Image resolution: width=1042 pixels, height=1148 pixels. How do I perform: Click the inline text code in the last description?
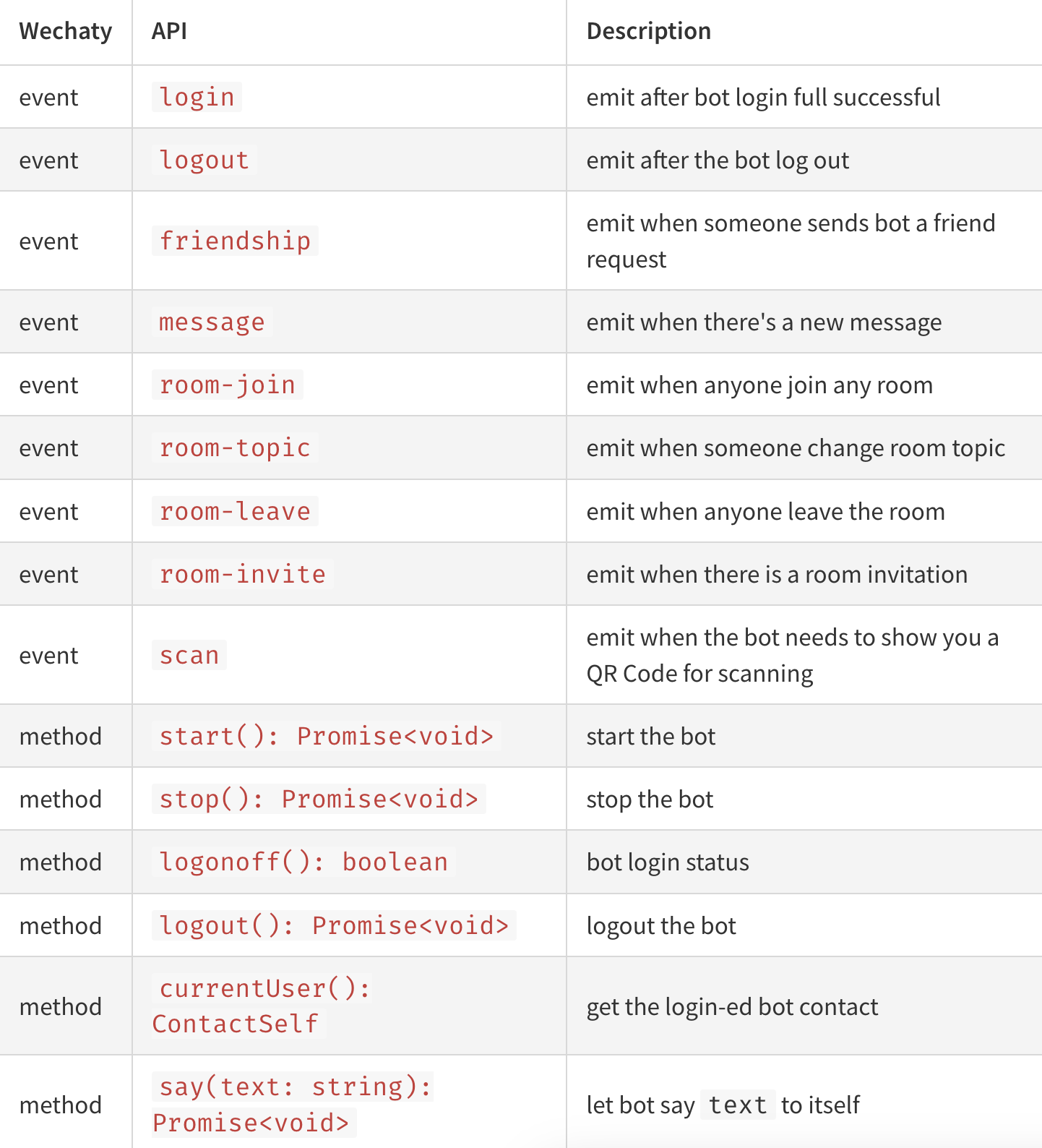[x=738, y=1105]
